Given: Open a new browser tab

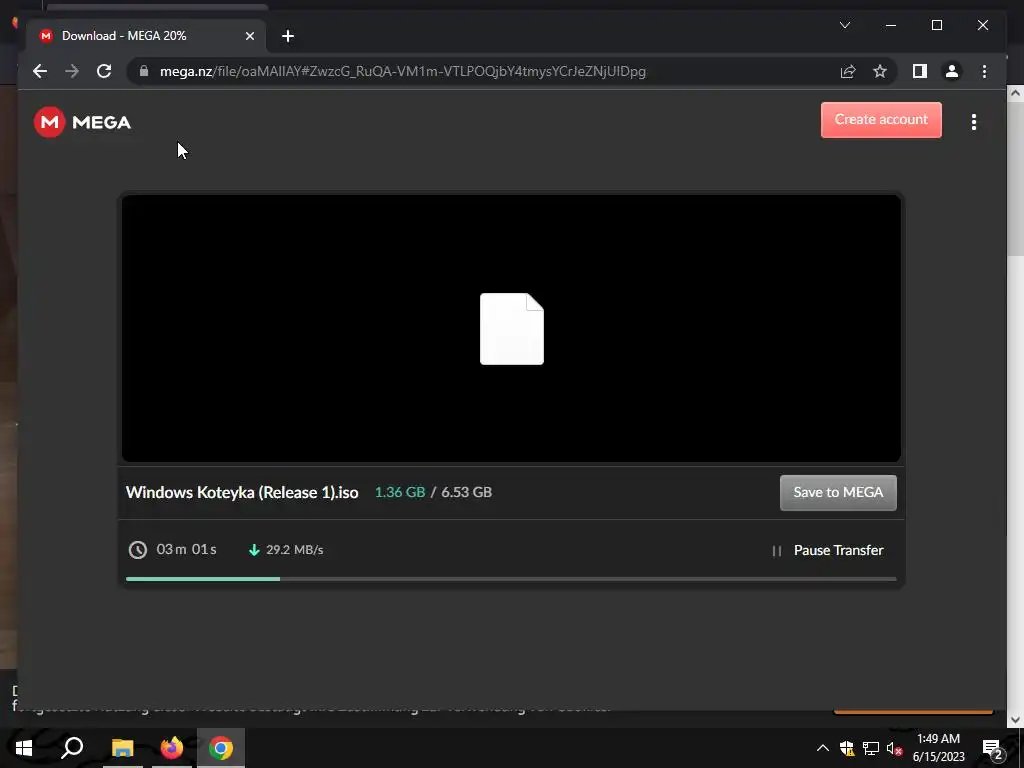Looking at the screenshot, I should click(x=287, y=36).
